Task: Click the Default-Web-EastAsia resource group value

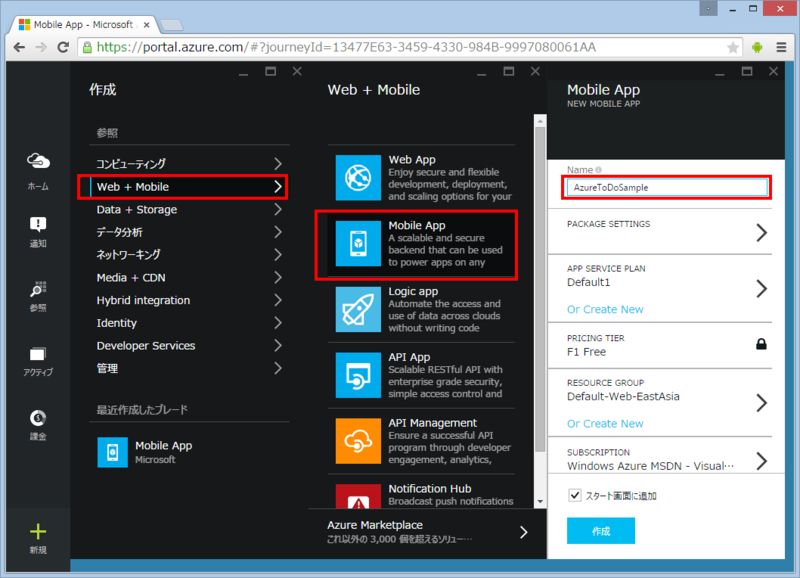Action: 623,397
